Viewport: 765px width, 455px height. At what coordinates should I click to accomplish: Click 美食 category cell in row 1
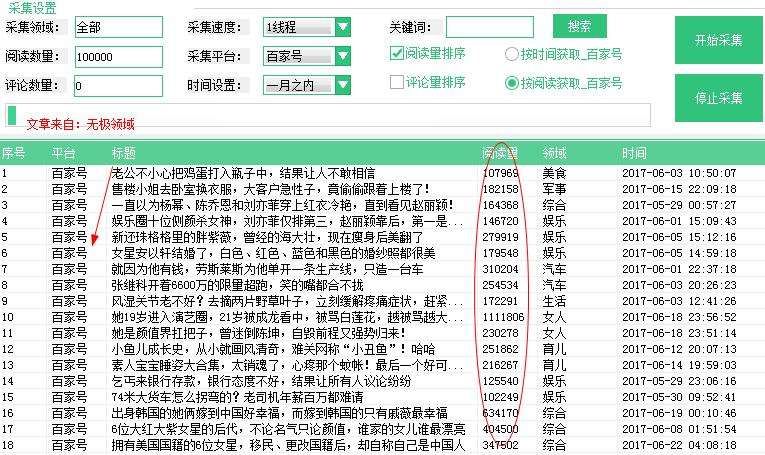(554, 173)
